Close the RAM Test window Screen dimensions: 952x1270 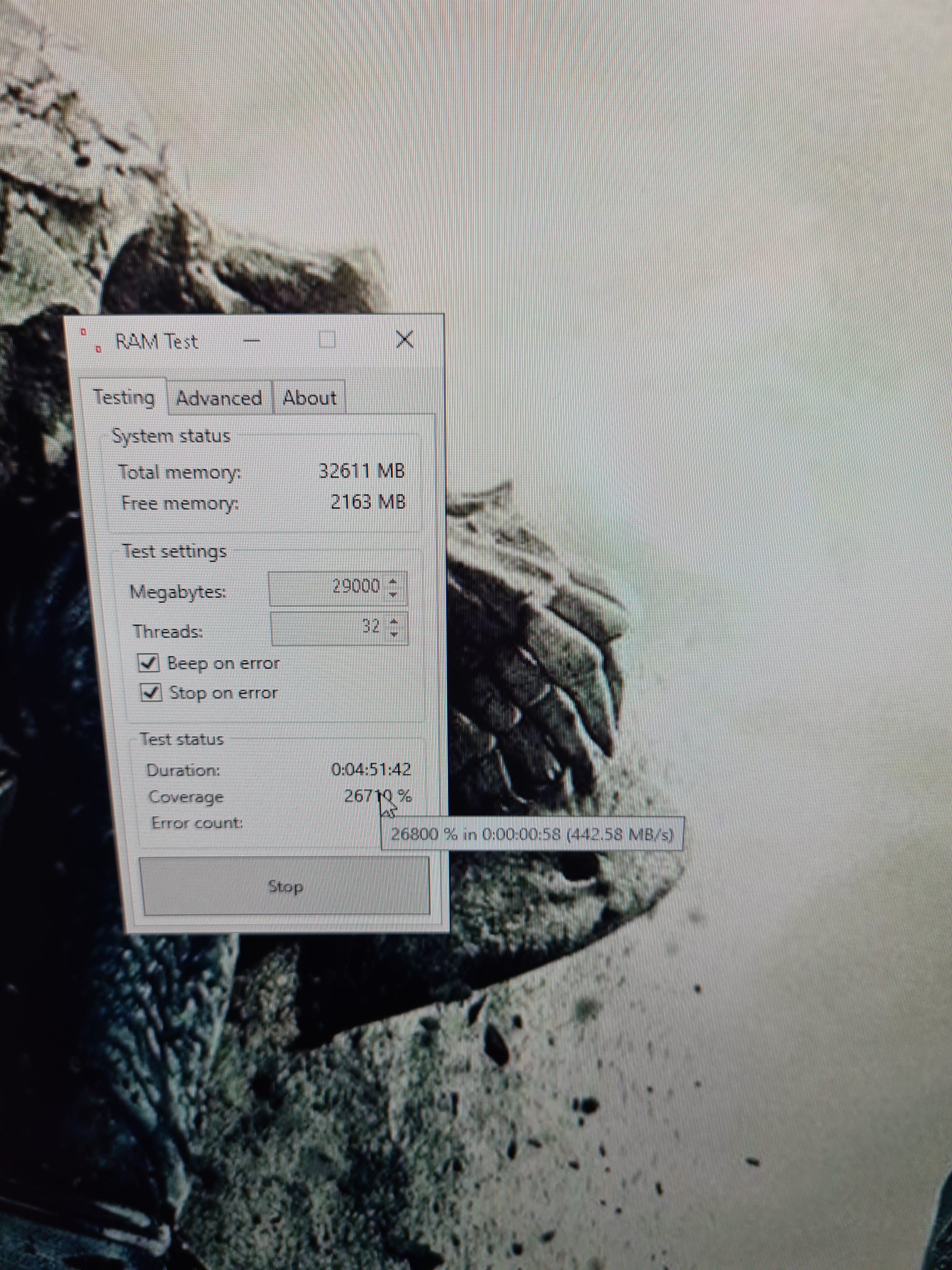[405, 339]
